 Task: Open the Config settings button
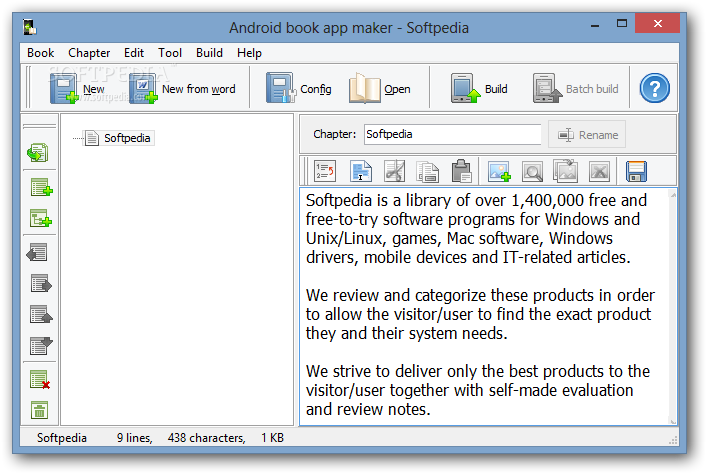(x=298, y=89)
